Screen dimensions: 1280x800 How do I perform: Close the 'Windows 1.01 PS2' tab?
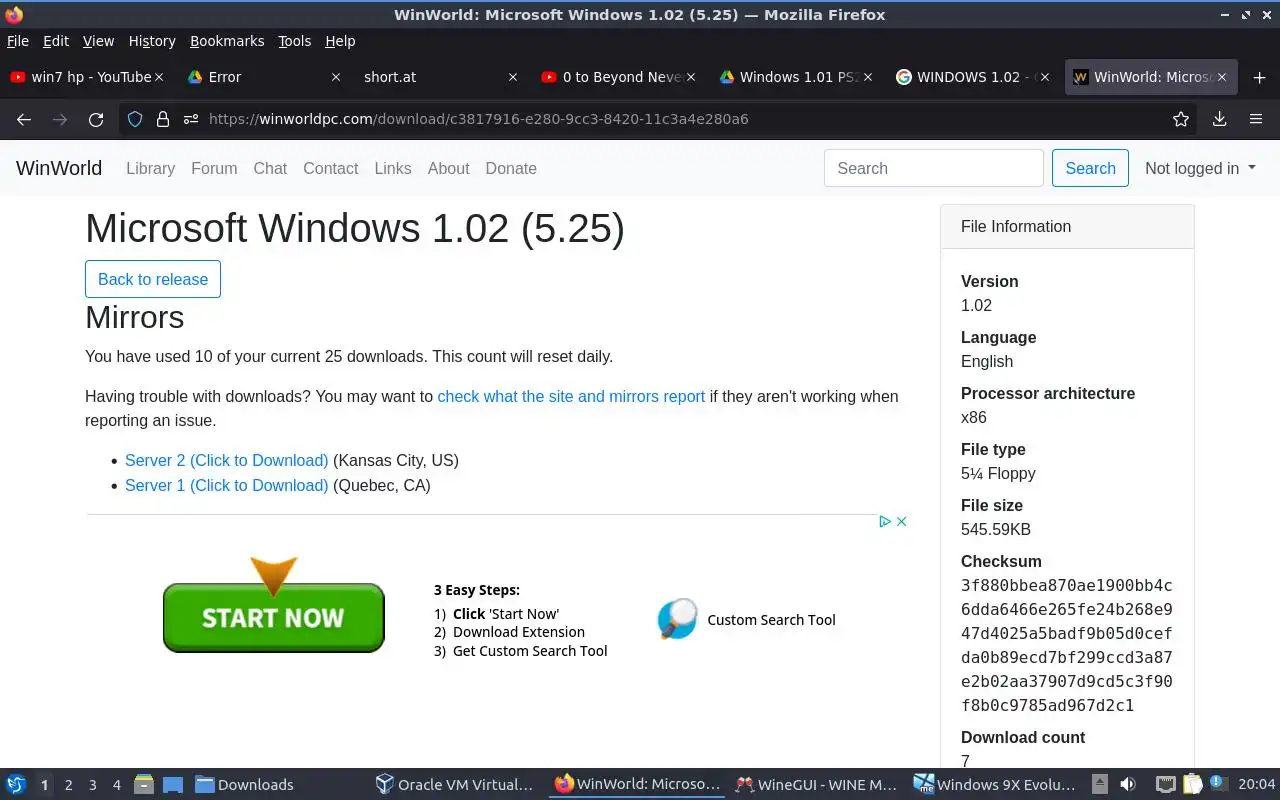click(x=867, y=77)
